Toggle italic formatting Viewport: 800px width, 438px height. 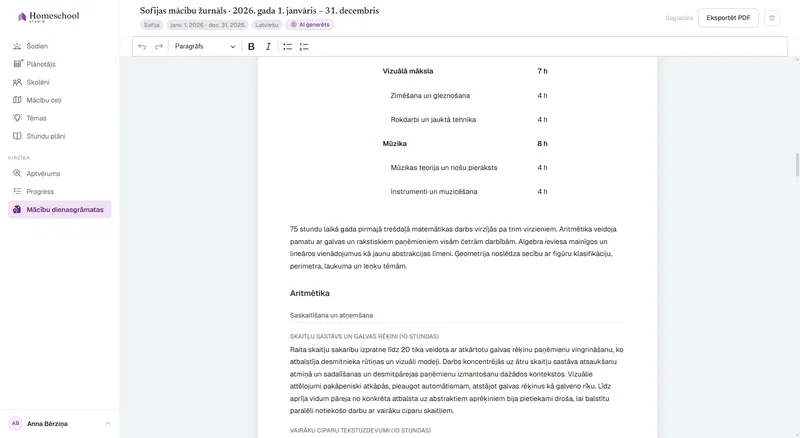(x=268, y=46)
